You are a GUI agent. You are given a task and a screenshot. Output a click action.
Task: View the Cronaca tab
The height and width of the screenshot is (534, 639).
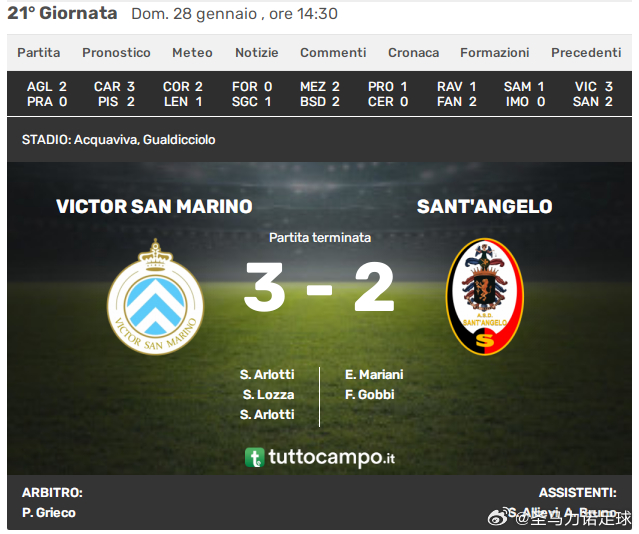(x=413, y=53)
